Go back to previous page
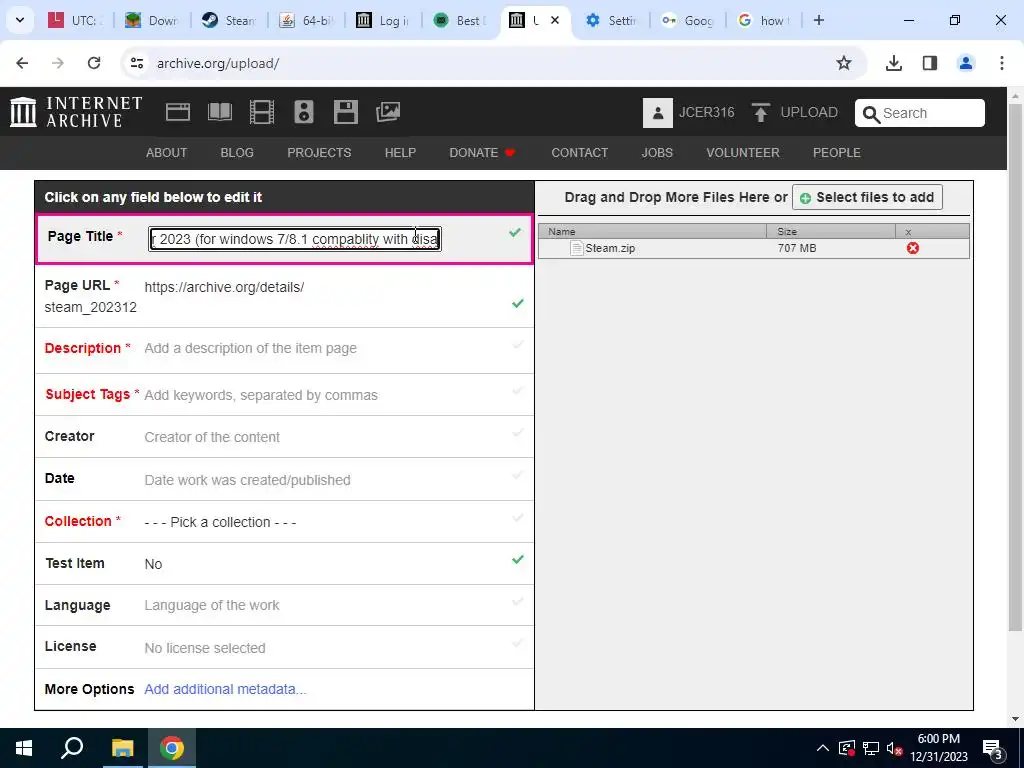The width and height of the screenshot is (1024, 768). [x=22, y=63]
